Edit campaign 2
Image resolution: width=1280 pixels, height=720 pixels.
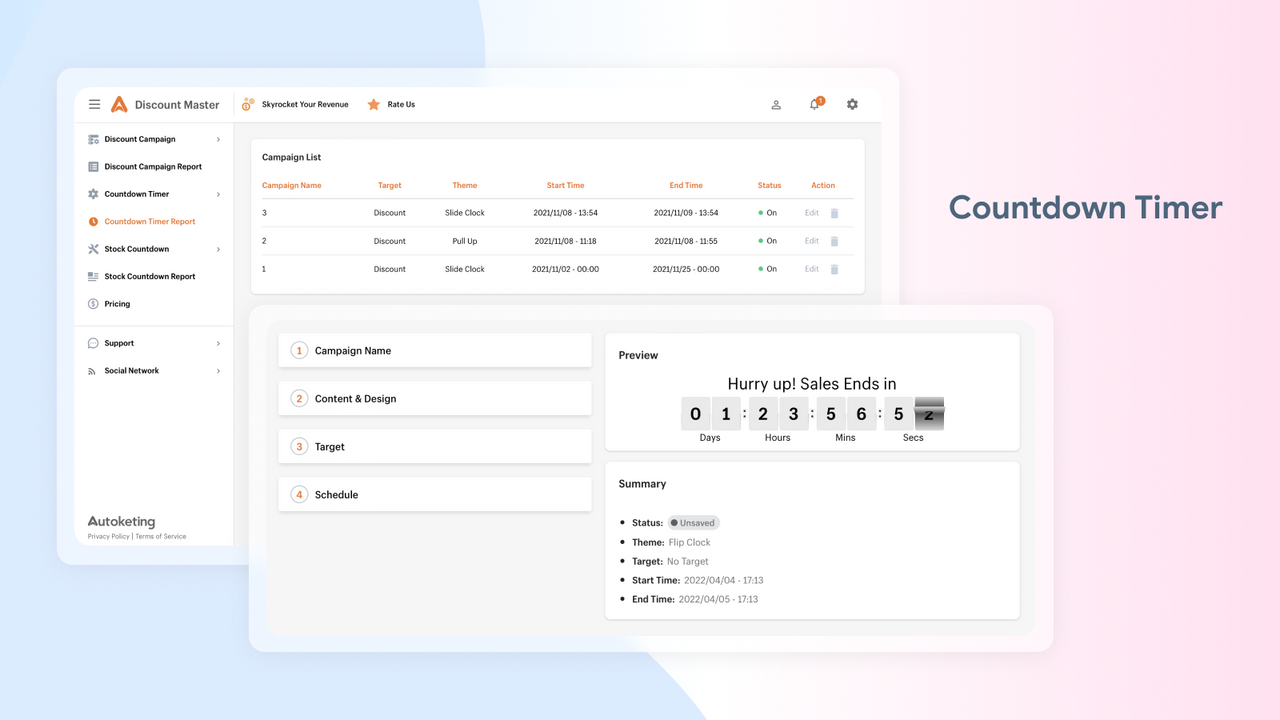coord(812,241)
